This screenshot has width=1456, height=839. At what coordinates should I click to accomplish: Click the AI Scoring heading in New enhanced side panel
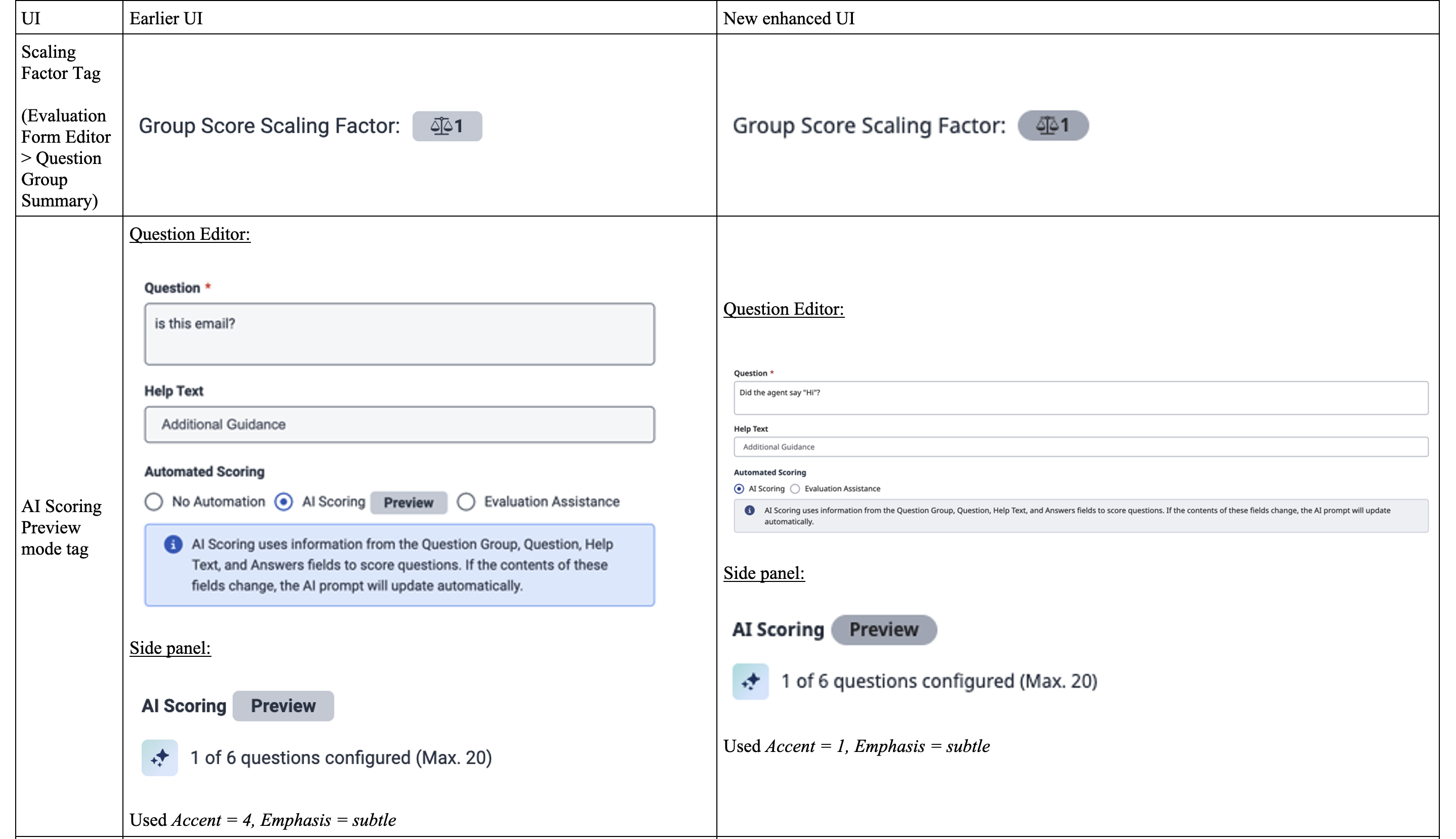coord(778,630)
